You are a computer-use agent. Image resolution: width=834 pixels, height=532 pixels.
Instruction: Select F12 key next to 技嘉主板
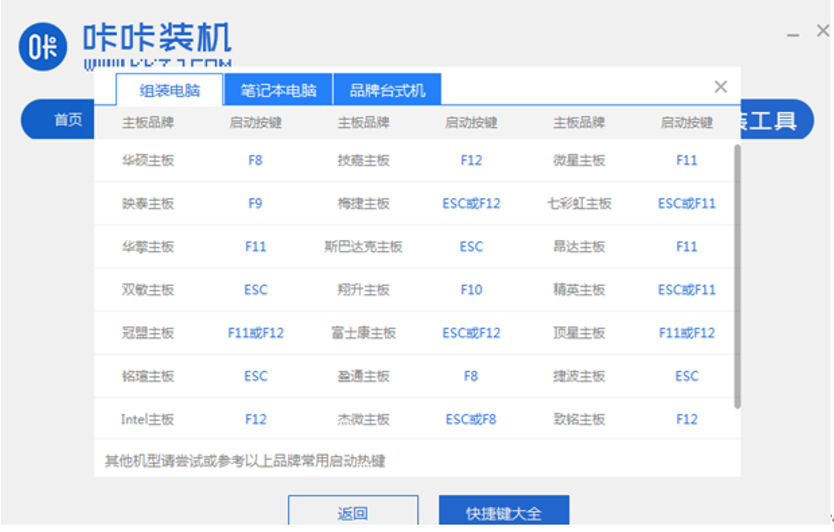pos(471,160)
